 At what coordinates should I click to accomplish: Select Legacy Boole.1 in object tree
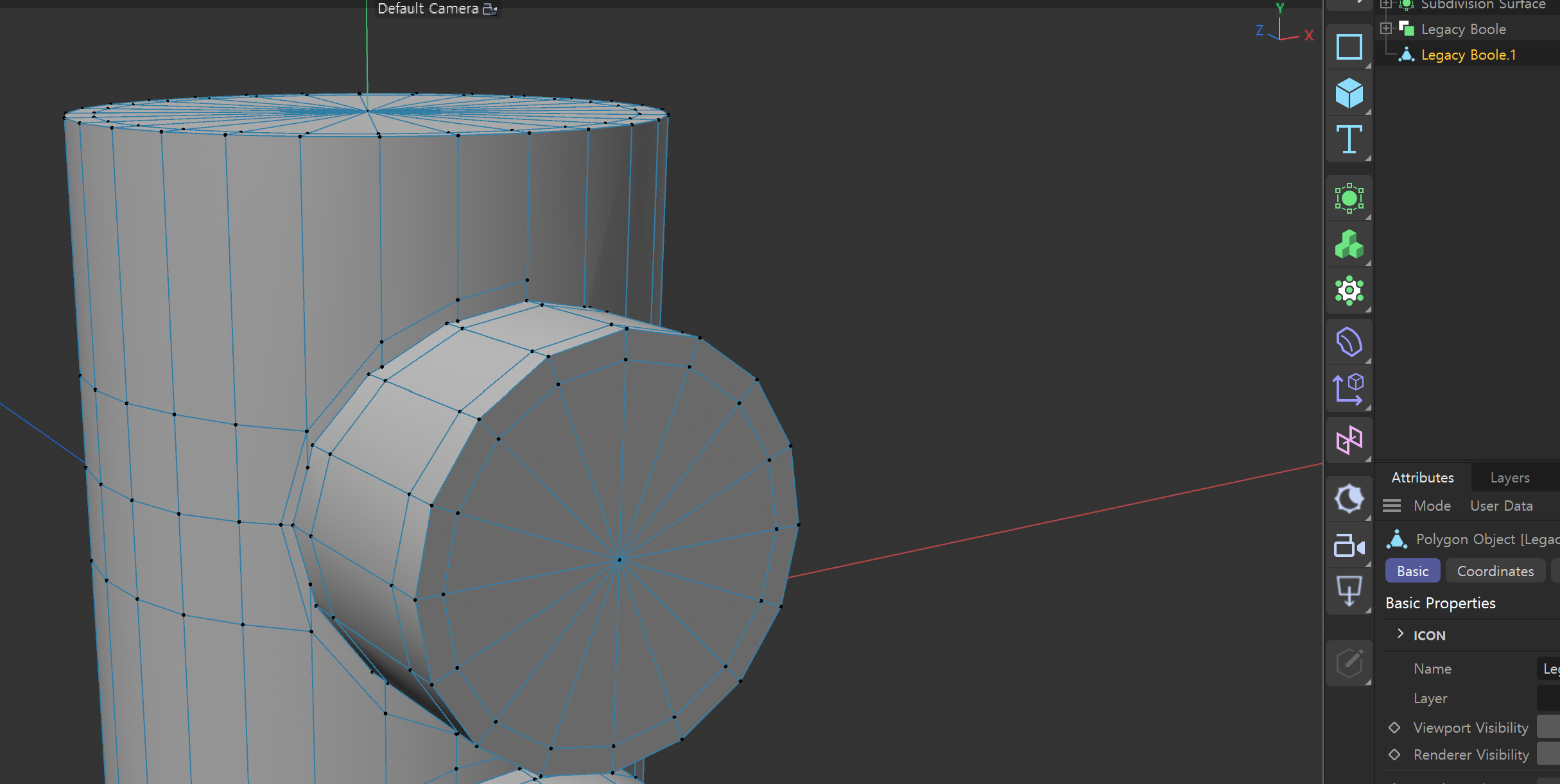[1468, 55]
